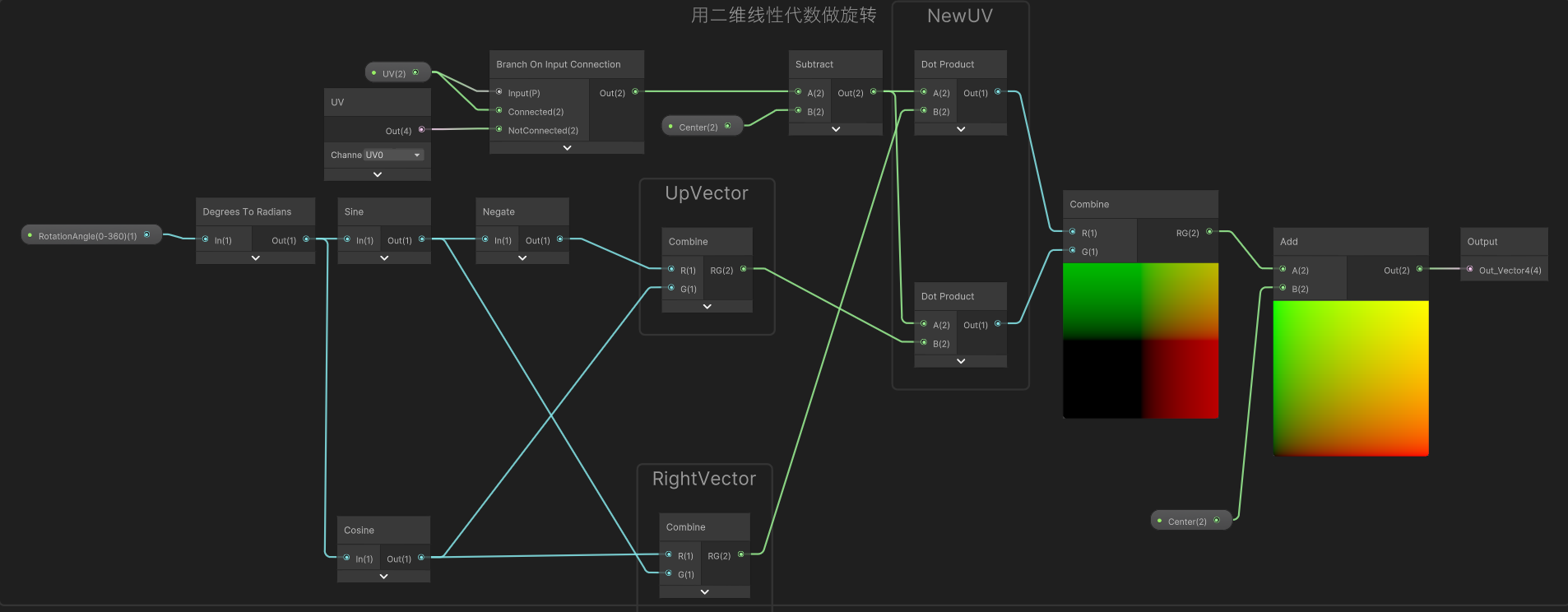The image size is (1568, 612).
Task: Click the R(1) port of UpVector Combine
Action: point(671,269)
